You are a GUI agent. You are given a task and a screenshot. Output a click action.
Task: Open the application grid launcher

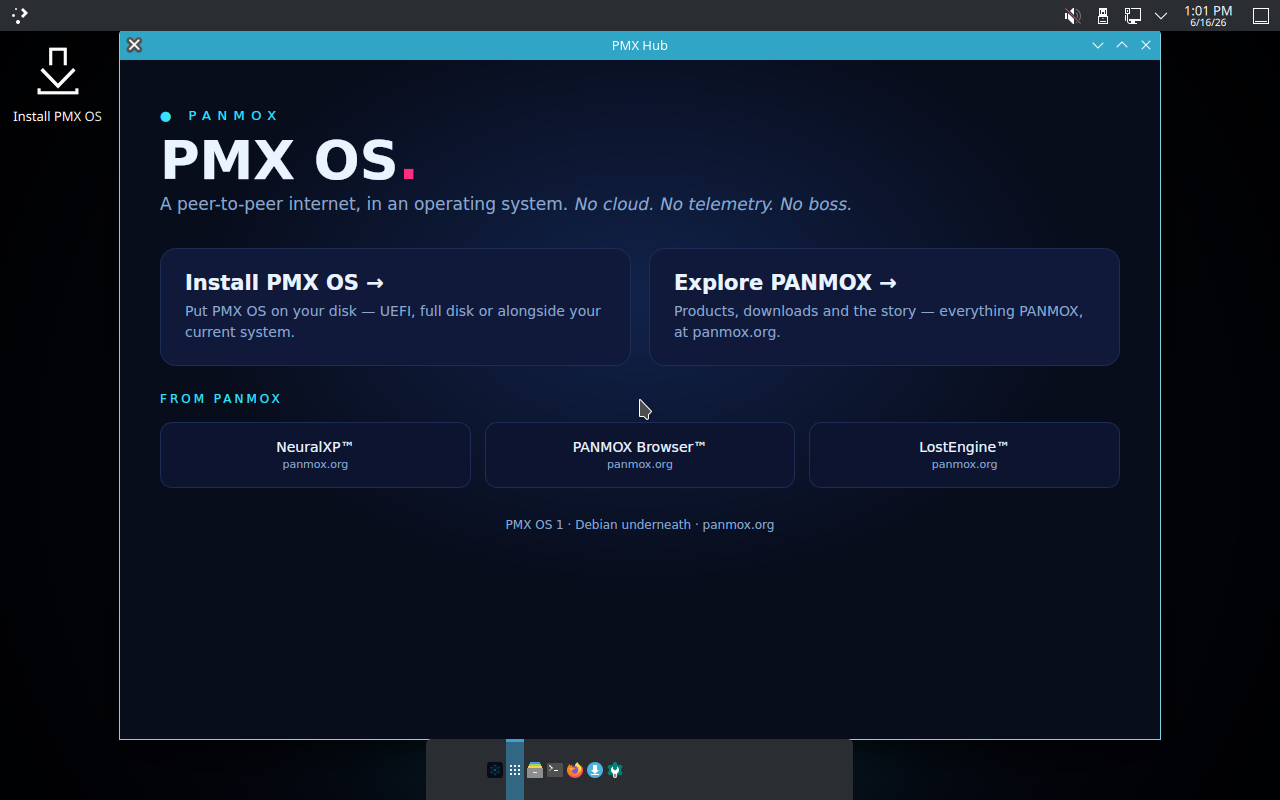pyautogui.click(x=515, y=770)
